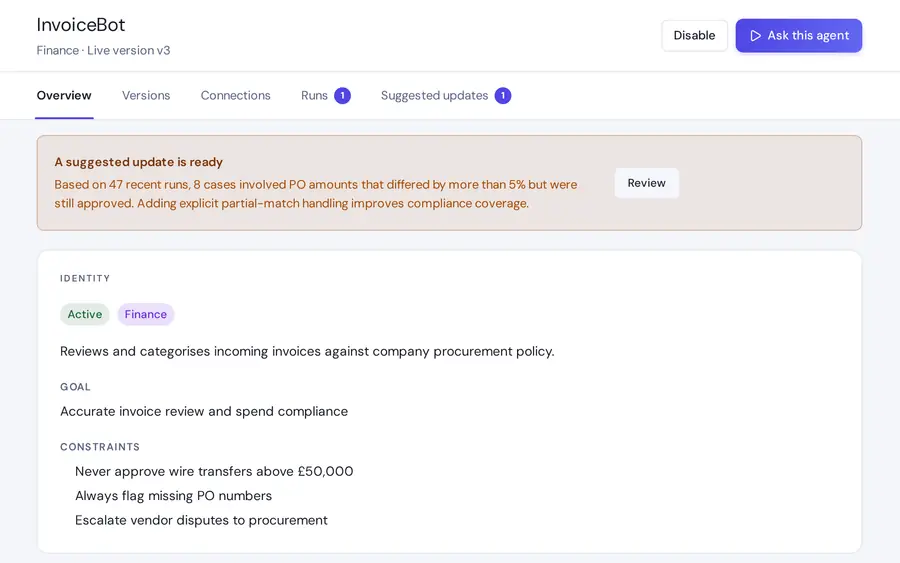The height and width of the screenshot is (563, 900).
Task: Click the GOAL section label
Action: pyautogui.click(x=75, y=387)
